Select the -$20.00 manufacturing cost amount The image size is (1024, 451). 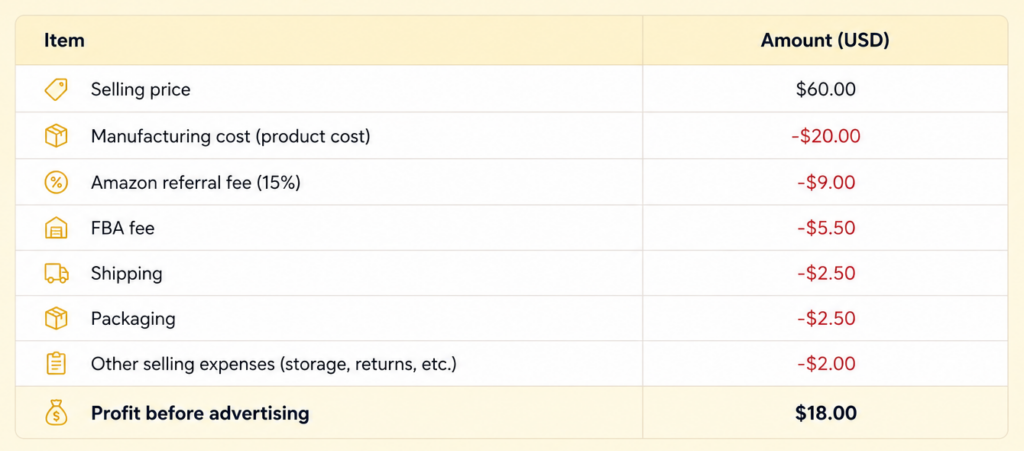point(825,136)
